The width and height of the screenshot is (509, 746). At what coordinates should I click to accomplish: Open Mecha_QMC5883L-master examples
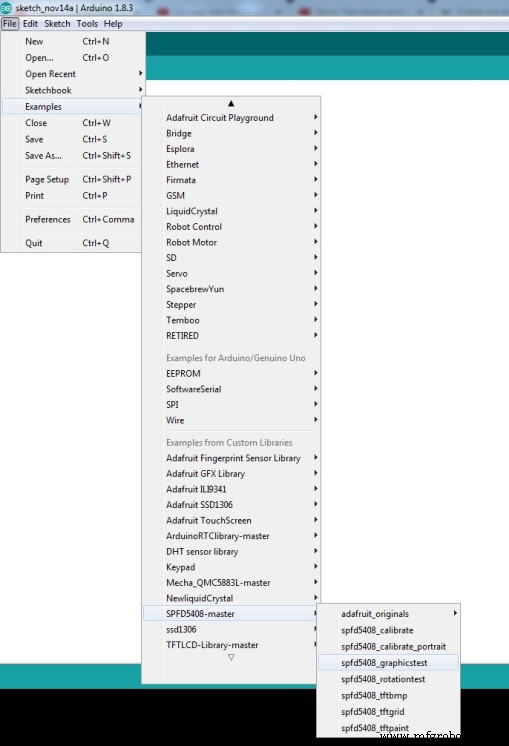231,583
